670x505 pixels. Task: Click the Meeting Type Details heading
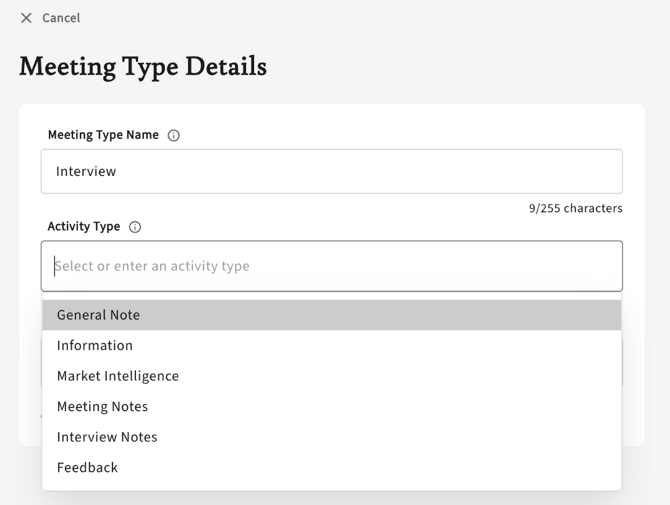143,67
